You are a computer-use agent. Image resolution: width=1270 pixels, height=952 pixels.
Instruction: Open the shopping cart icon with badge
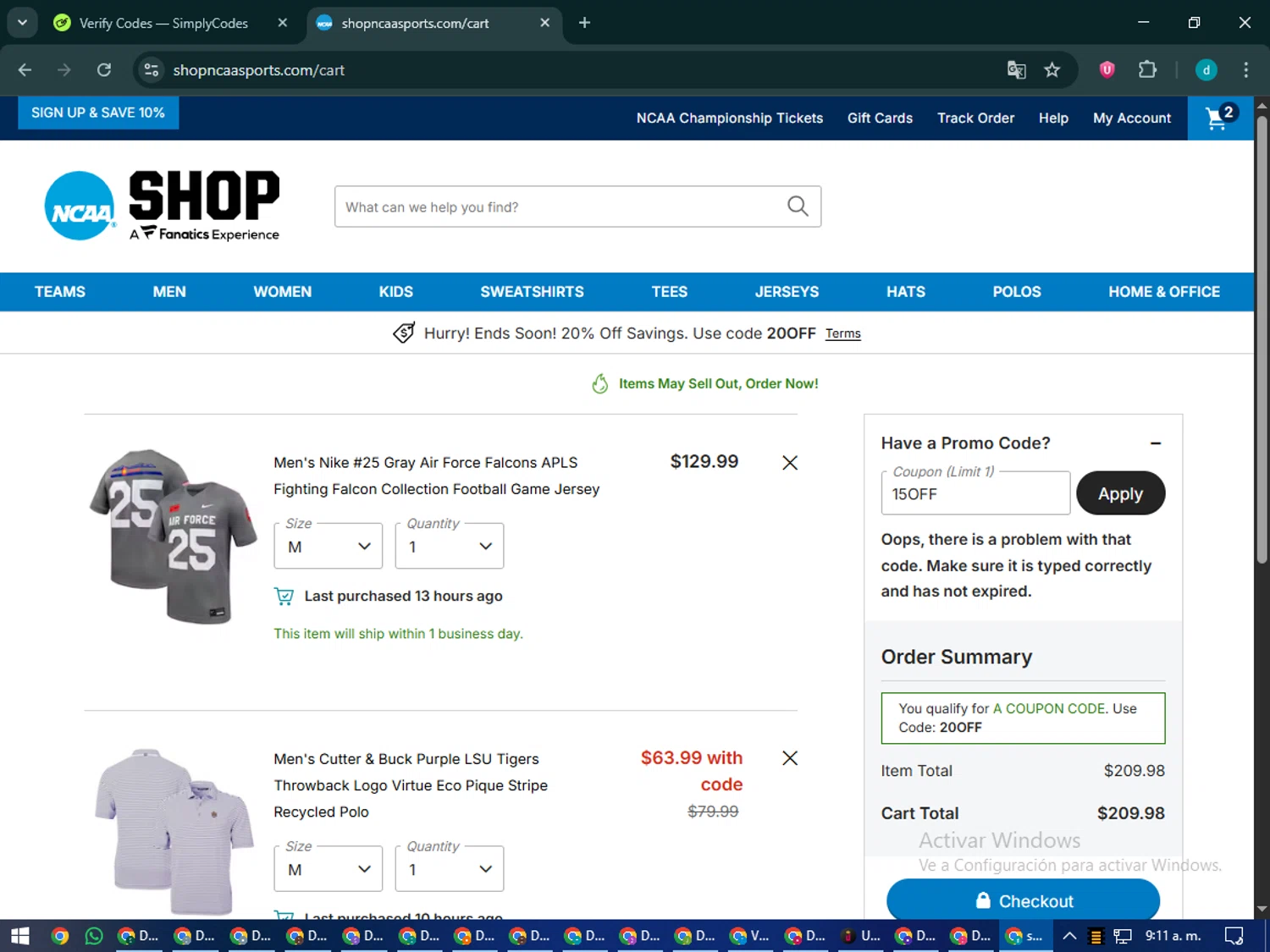coord(1220,118)
